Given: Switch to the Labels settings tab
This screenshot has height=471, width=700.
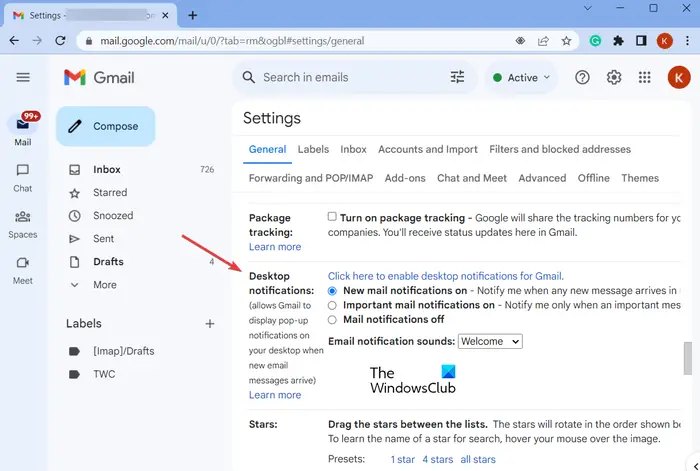Looking at the screenshot, I should [313, 149].
